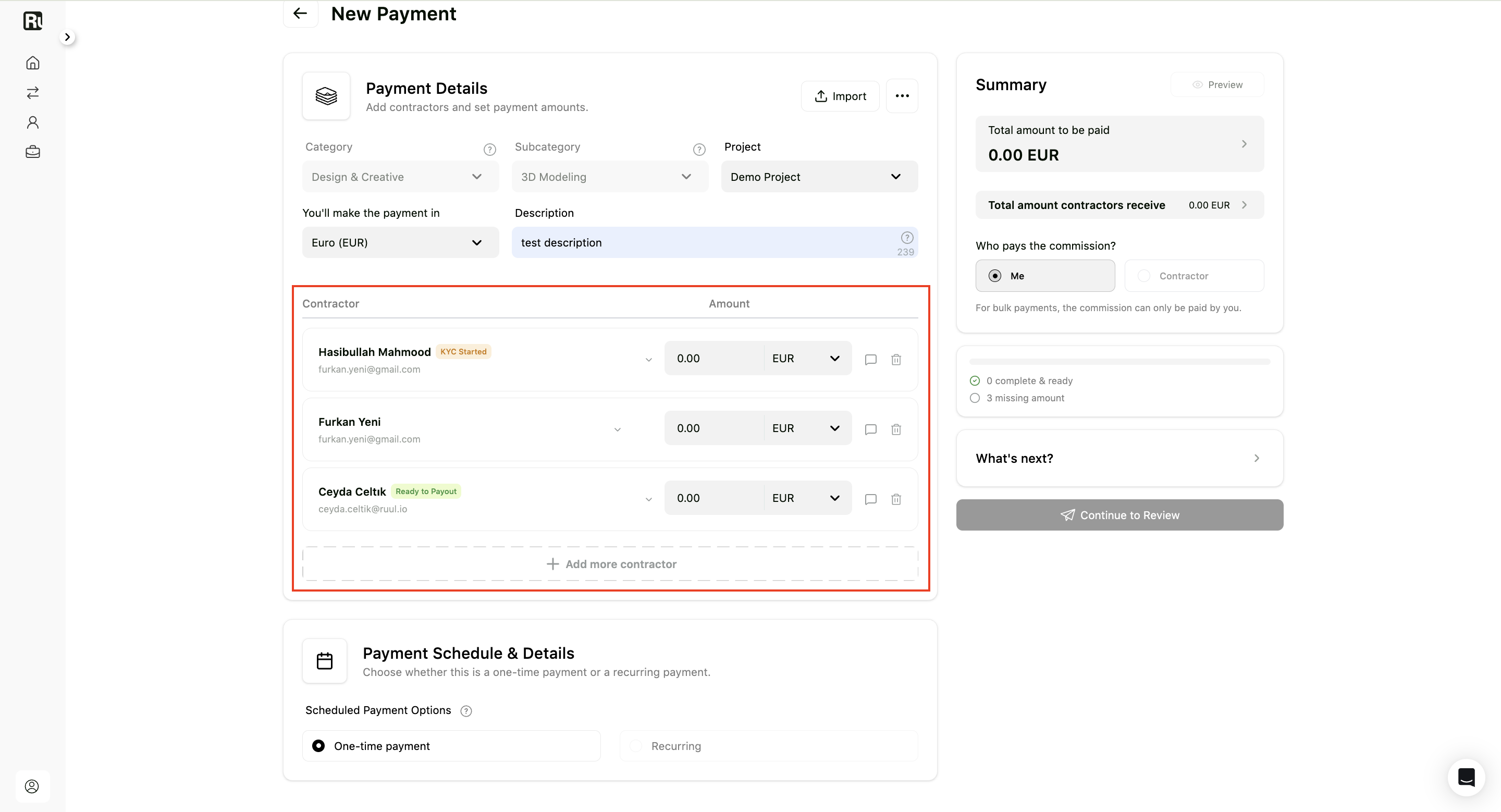Click Ceyda Celtık's amount field
The height and width of the screenshot is (812, 1501).
(714, 498)
